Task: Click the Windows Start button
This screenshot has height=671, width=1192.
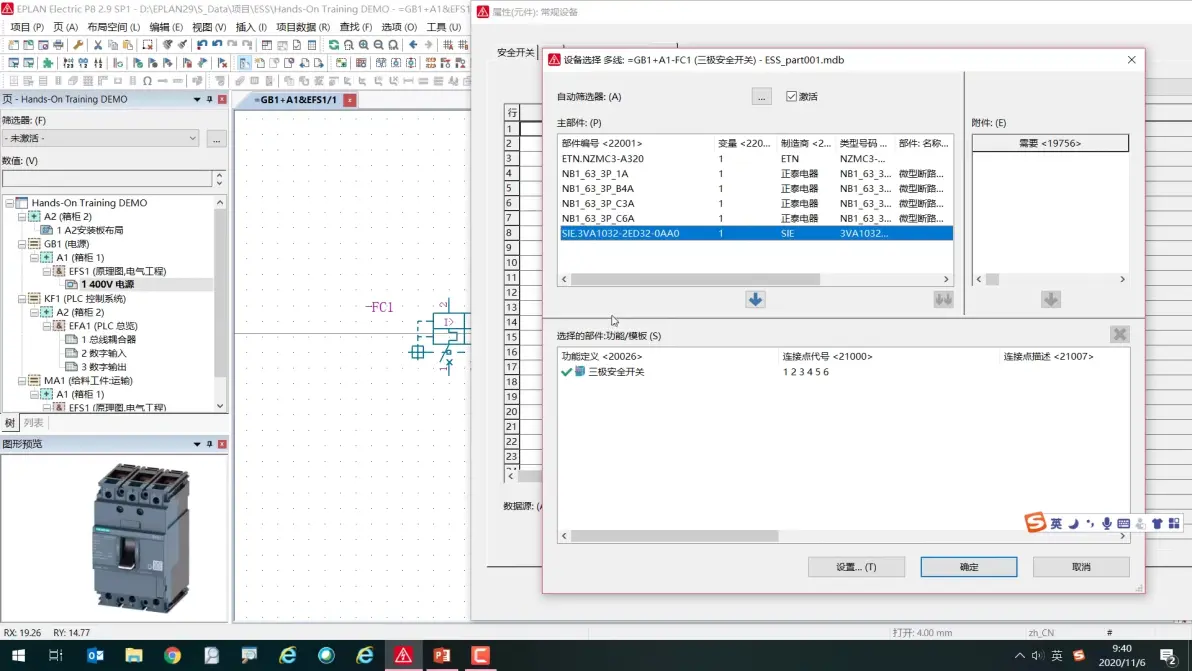Action: [x=17, y=655]
